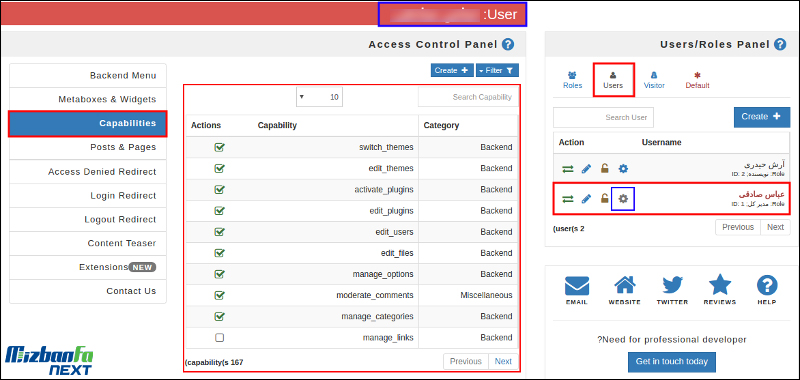Click lock icon for عباس صادقی

605,199
